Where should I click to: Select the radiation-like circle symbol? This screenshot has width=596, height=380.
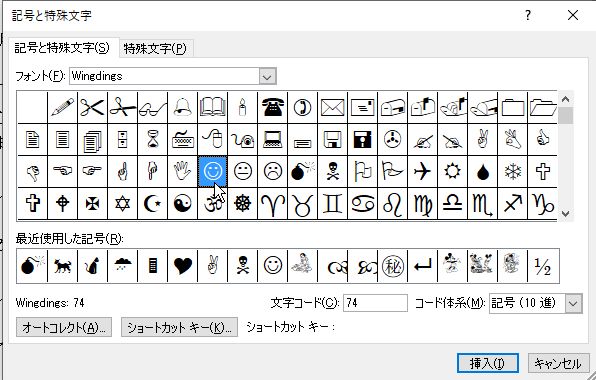(x=392, y=139)
